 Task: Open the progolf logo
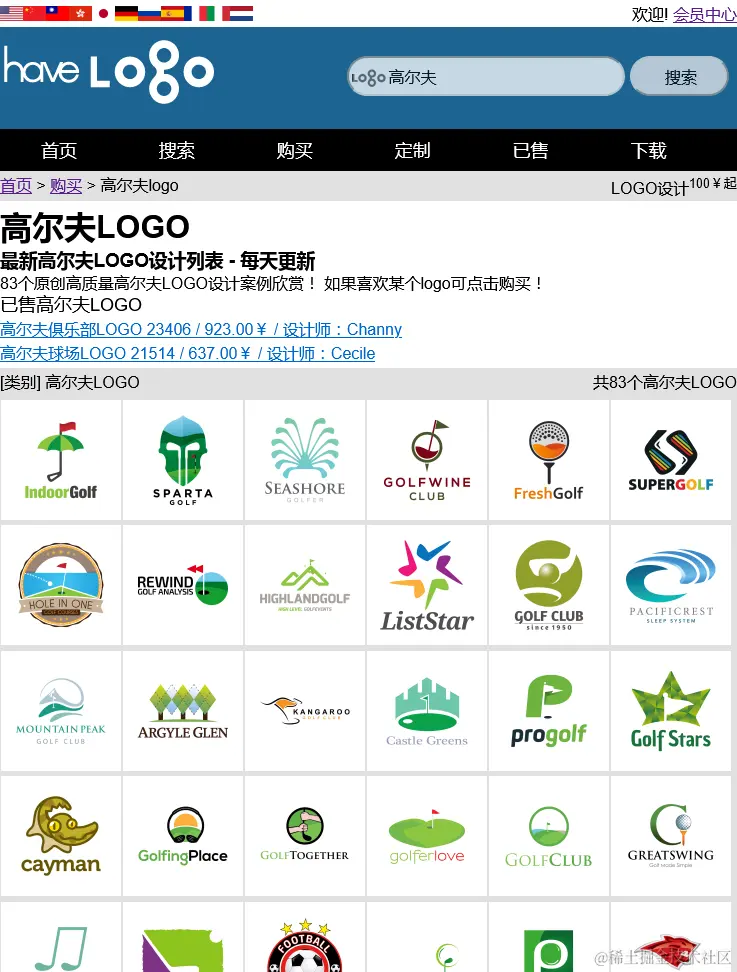[x=549, y=711]
